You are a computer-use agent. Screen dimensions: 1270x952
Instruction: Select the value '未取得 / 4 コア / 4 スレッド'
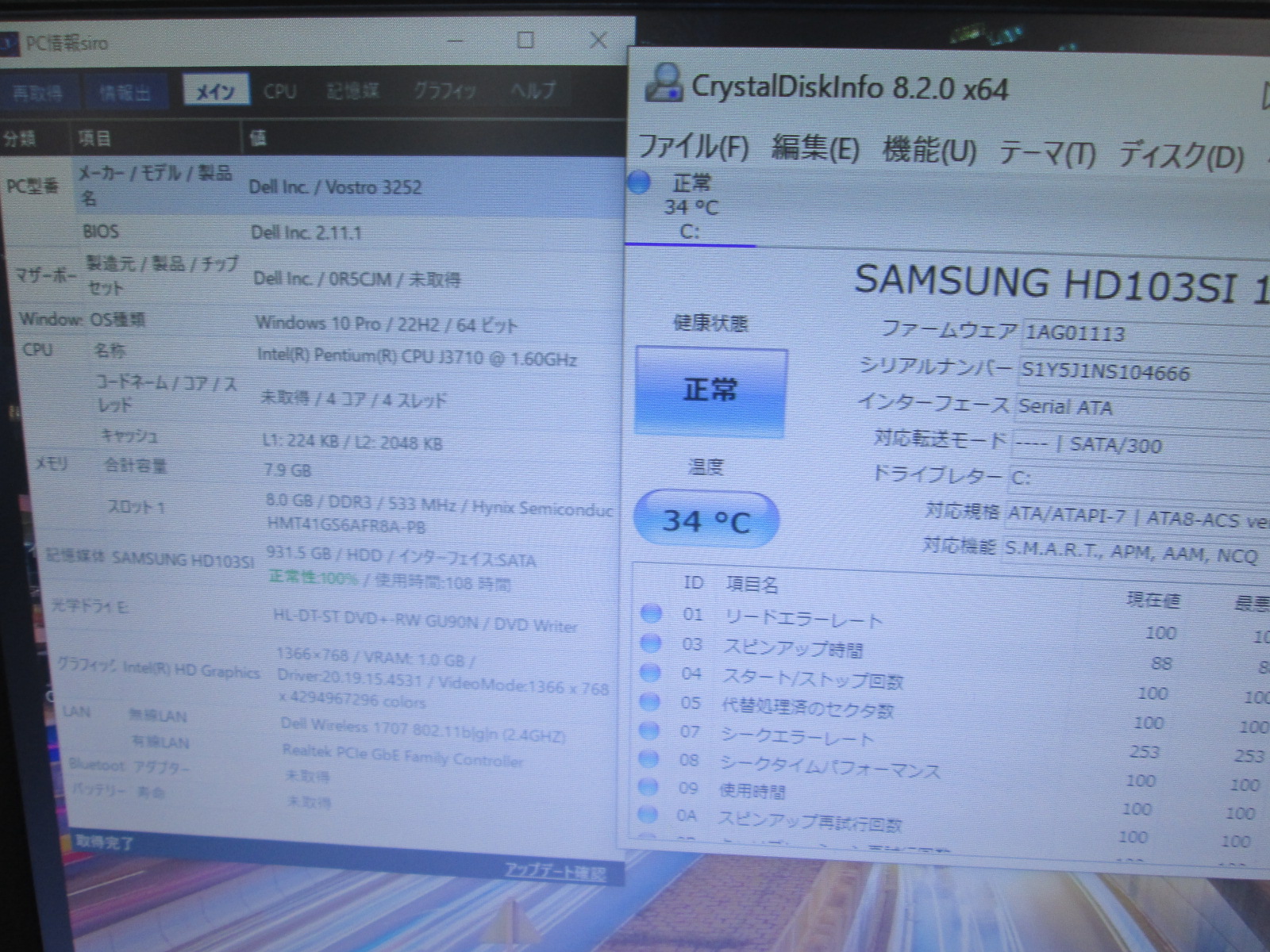coord(353,399)
